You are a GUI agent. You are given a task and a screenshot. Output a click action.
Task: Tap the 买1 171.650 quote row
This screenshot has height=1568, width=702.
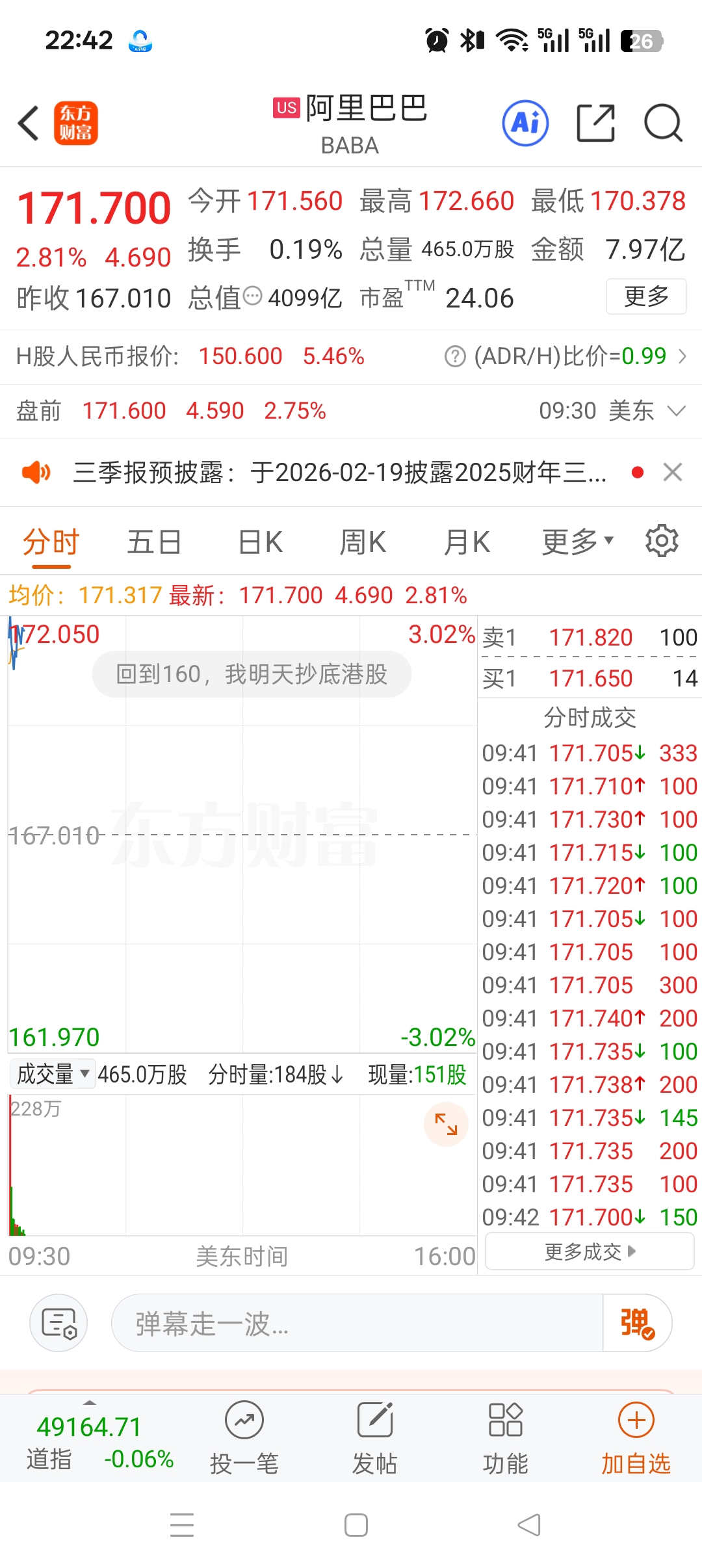590,678
